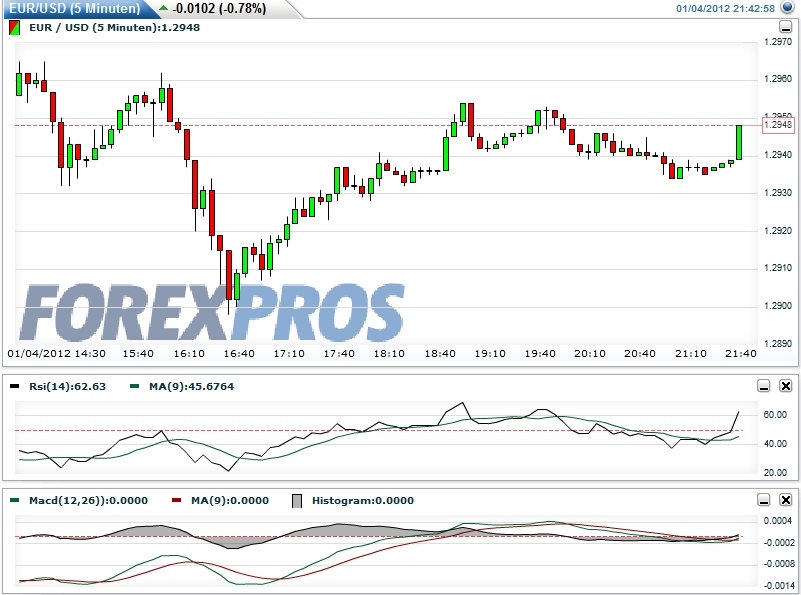Screen dimensions: 801x595
Task: Click the gray Histogram swatch in MACD legend
Action: pos(298,502)
